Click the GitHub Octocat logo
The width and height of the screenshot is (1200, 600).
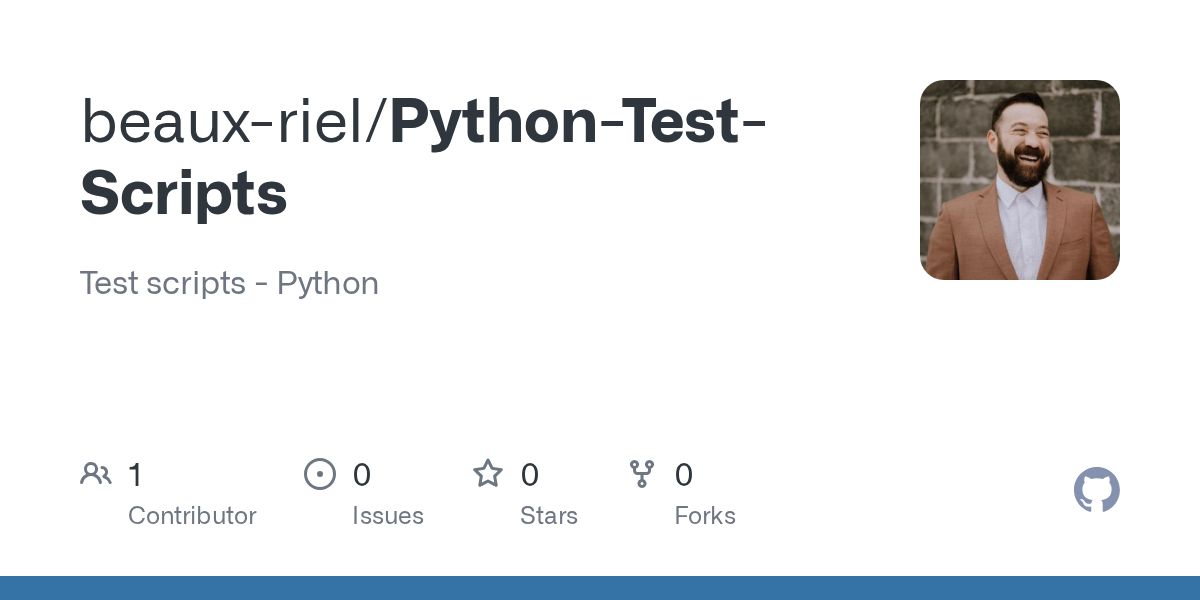(x=1096, y=491)
